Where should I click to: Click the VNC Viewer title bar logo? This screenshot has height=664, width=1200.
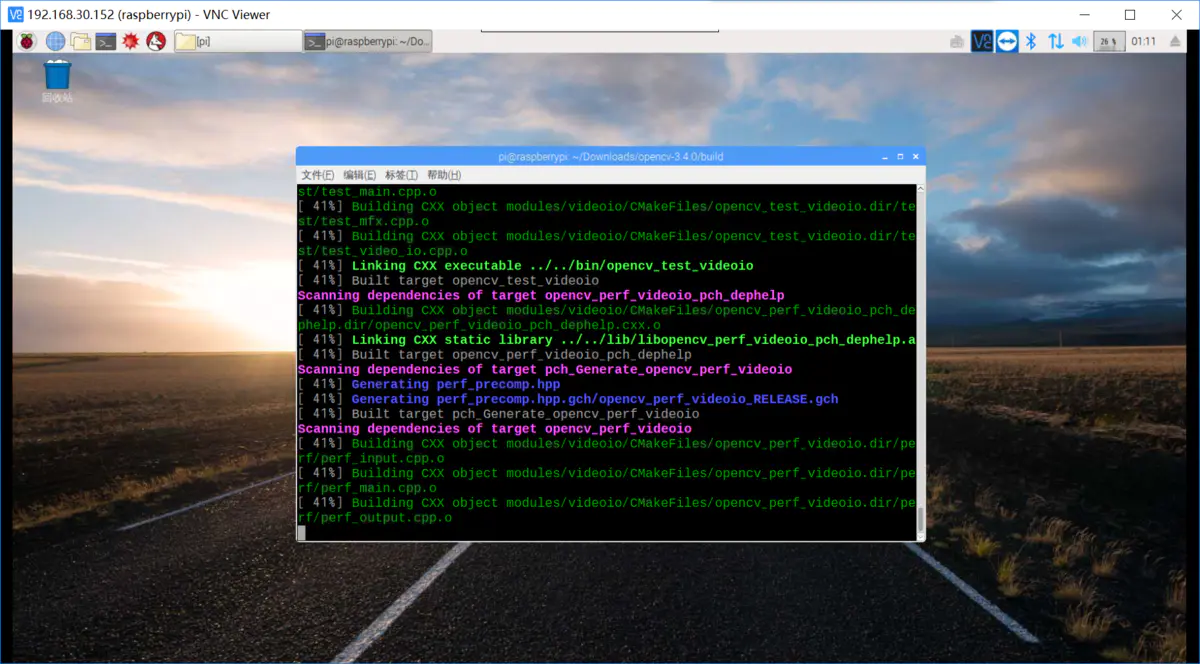point(16,14)
